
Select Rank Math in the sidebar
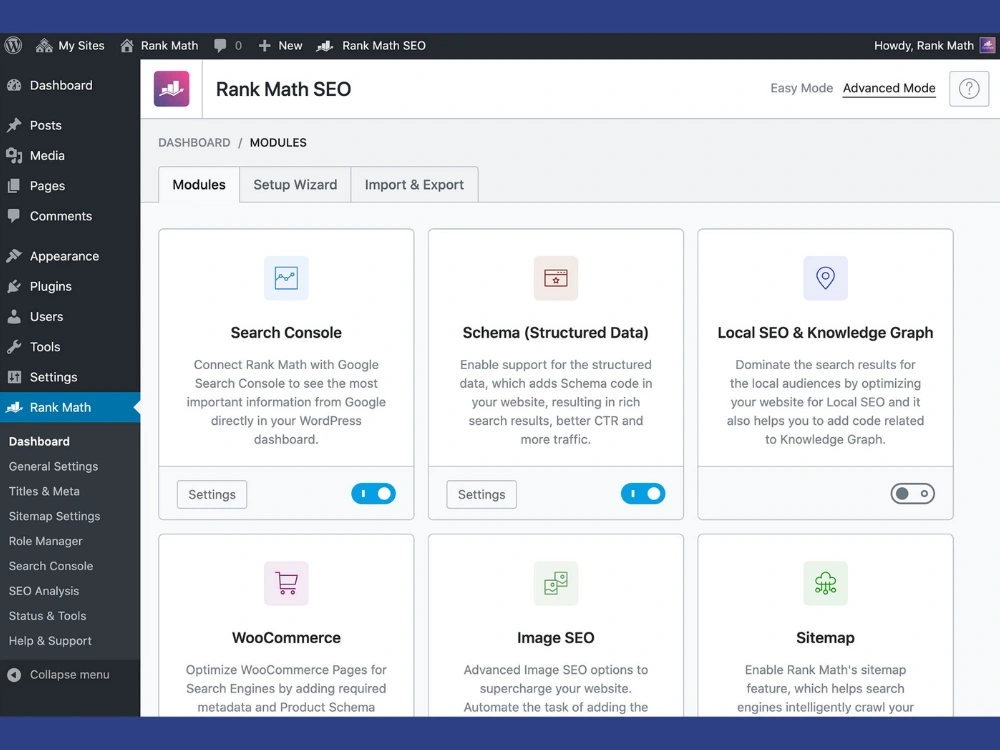pos(70,407)
